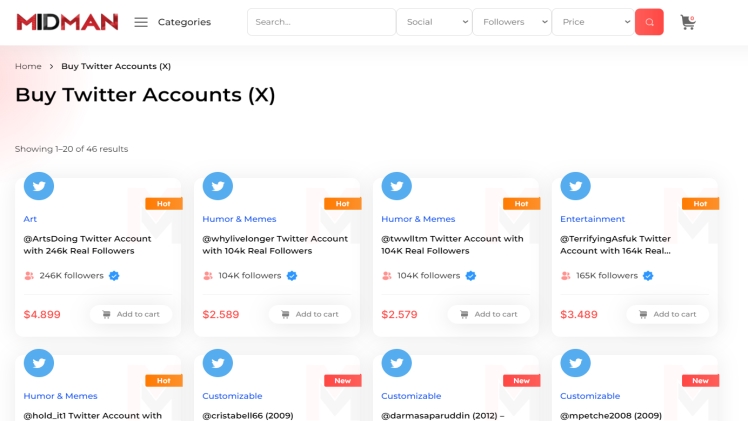Expand the Price dropdown filter

pos(593,22)
